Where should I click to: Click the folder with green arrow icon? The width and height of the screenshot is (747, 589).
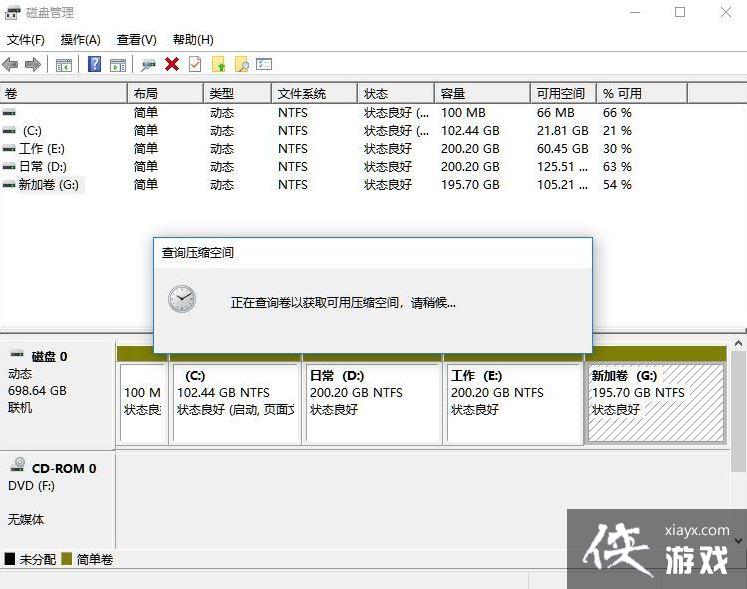(x=218, y=64)
